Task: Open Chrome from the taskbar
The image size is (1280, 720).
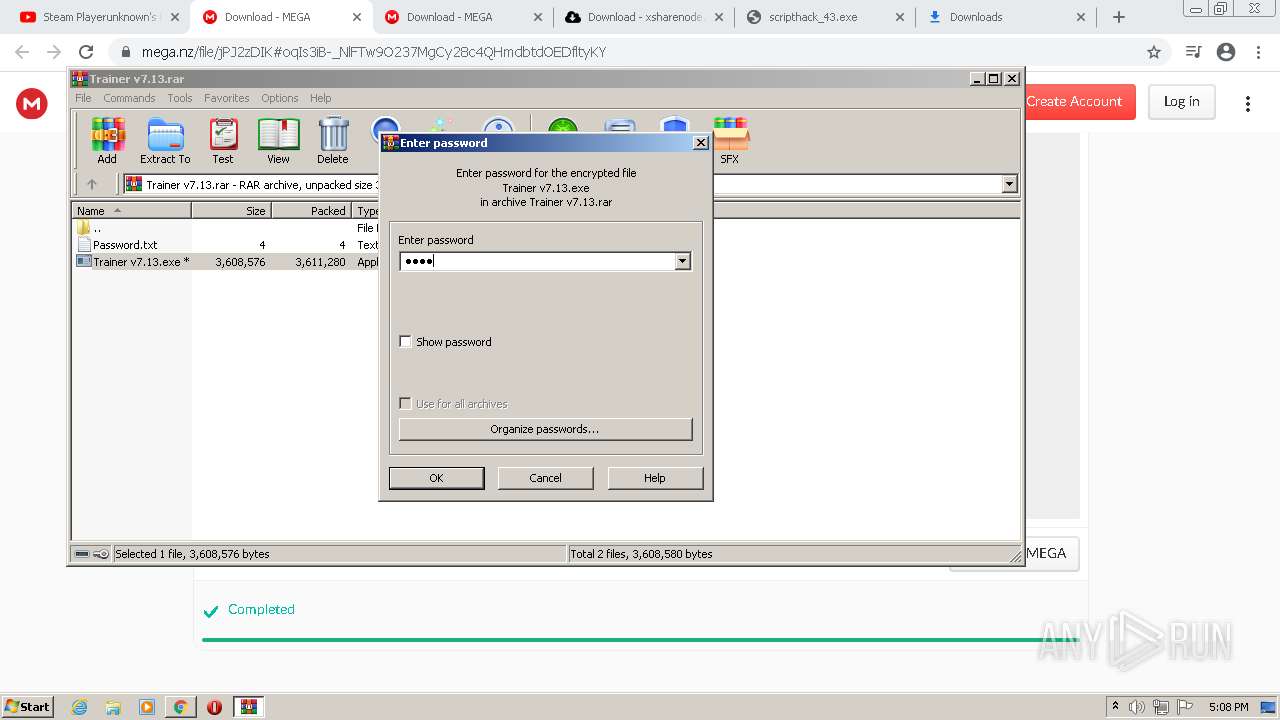Action: (x=180, y=707)
